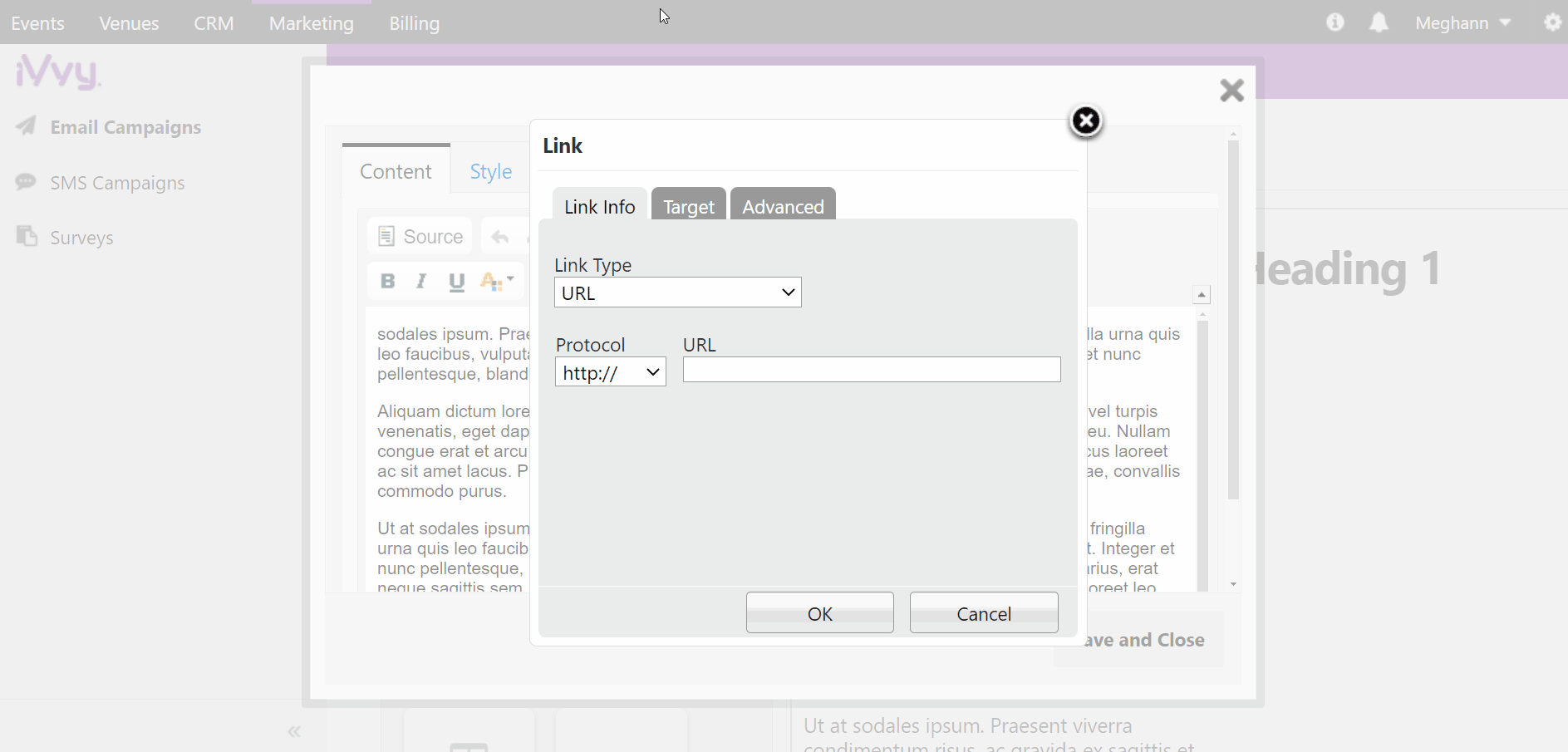Open the text color dropdown icon
Screen dimensions: 1568x752
pos(498,282)
